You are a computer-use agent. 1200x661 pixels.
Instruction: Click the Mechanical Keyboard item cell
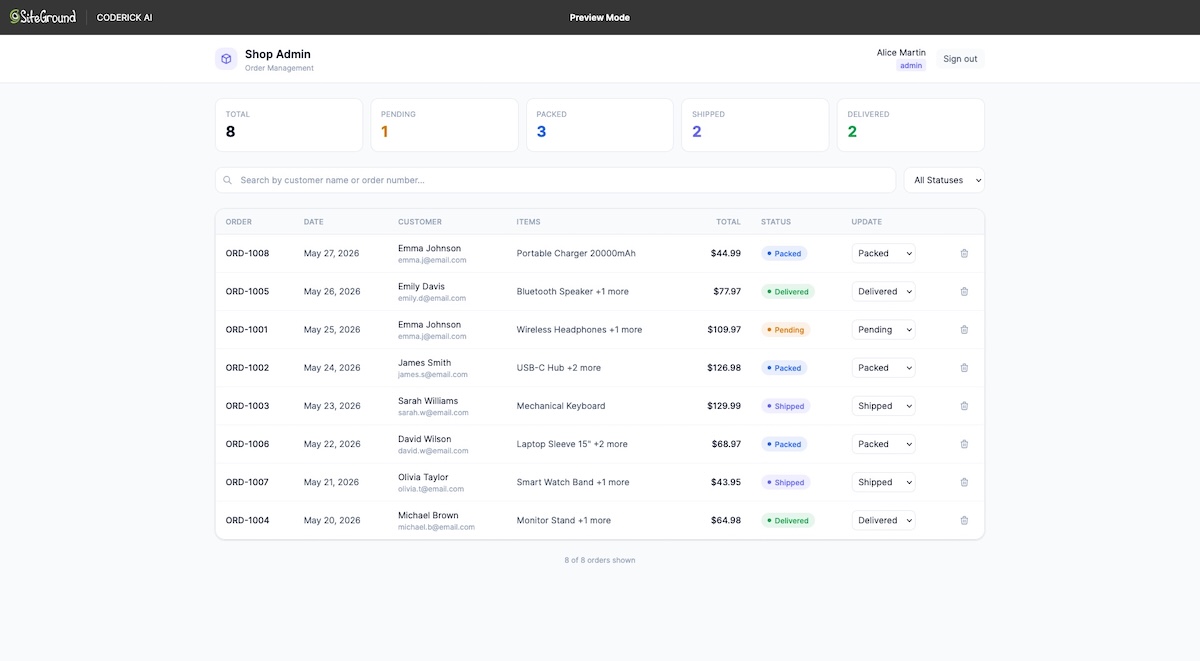coord(561,406)
